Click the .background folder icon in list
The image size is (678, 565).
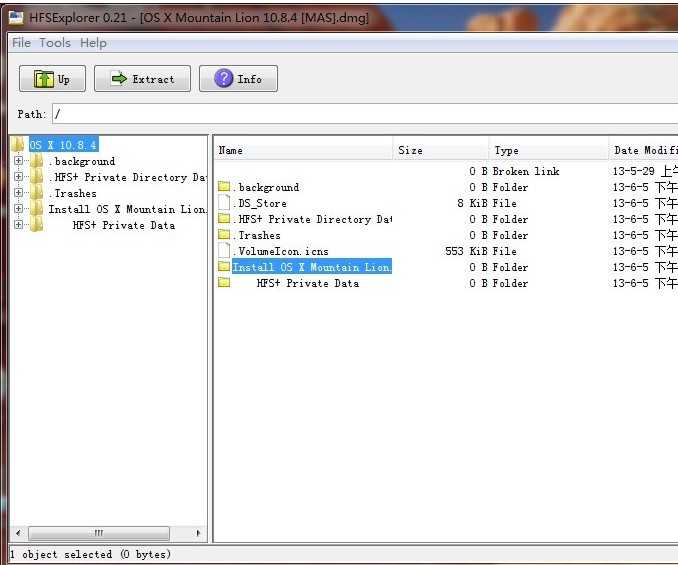click(224, 186)
